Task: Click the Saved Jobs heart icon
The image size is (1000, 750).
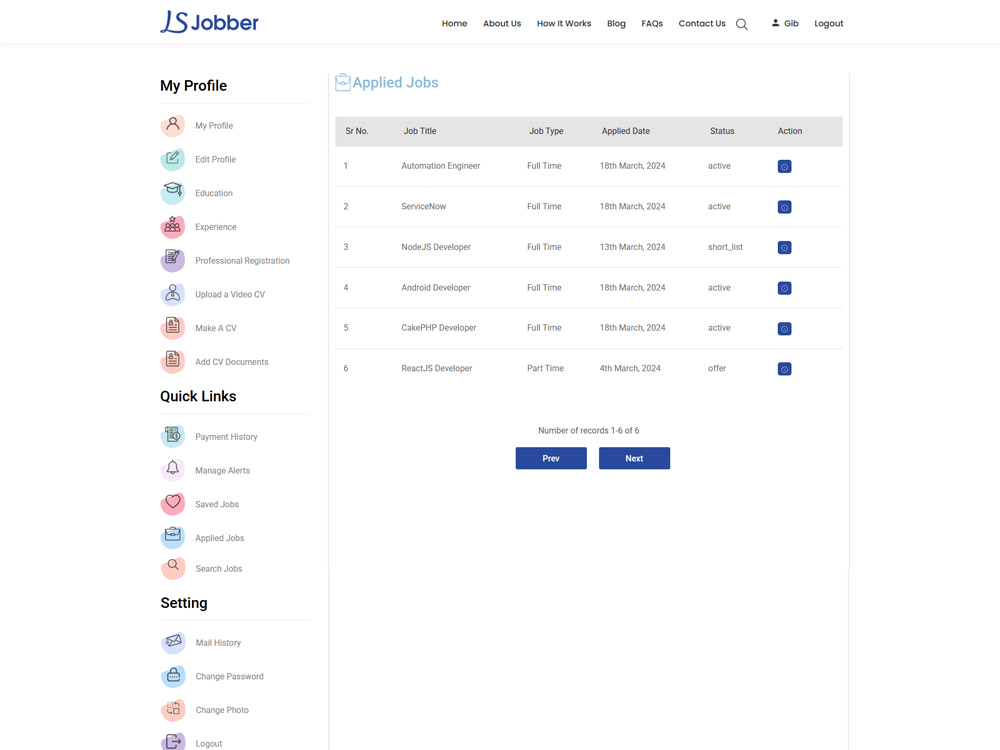Action: (173, 504)
